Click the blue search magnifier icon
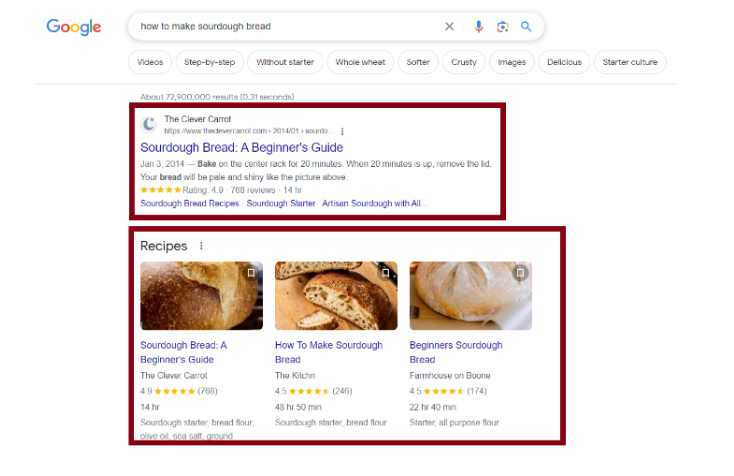The width and height of the screenshot is (734, 476). pos(526,26)
